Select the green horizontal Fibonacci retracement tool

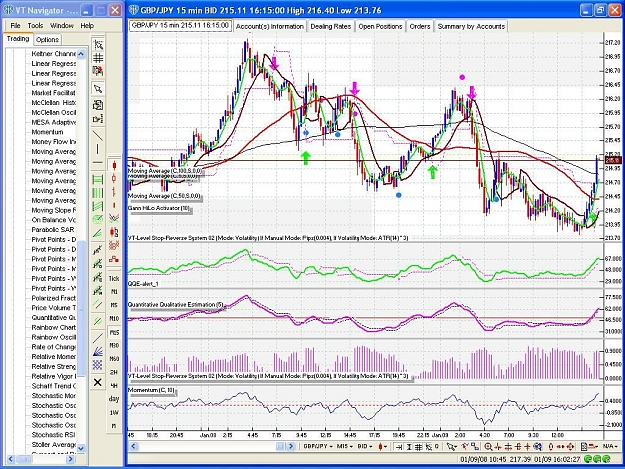[98, 180]
